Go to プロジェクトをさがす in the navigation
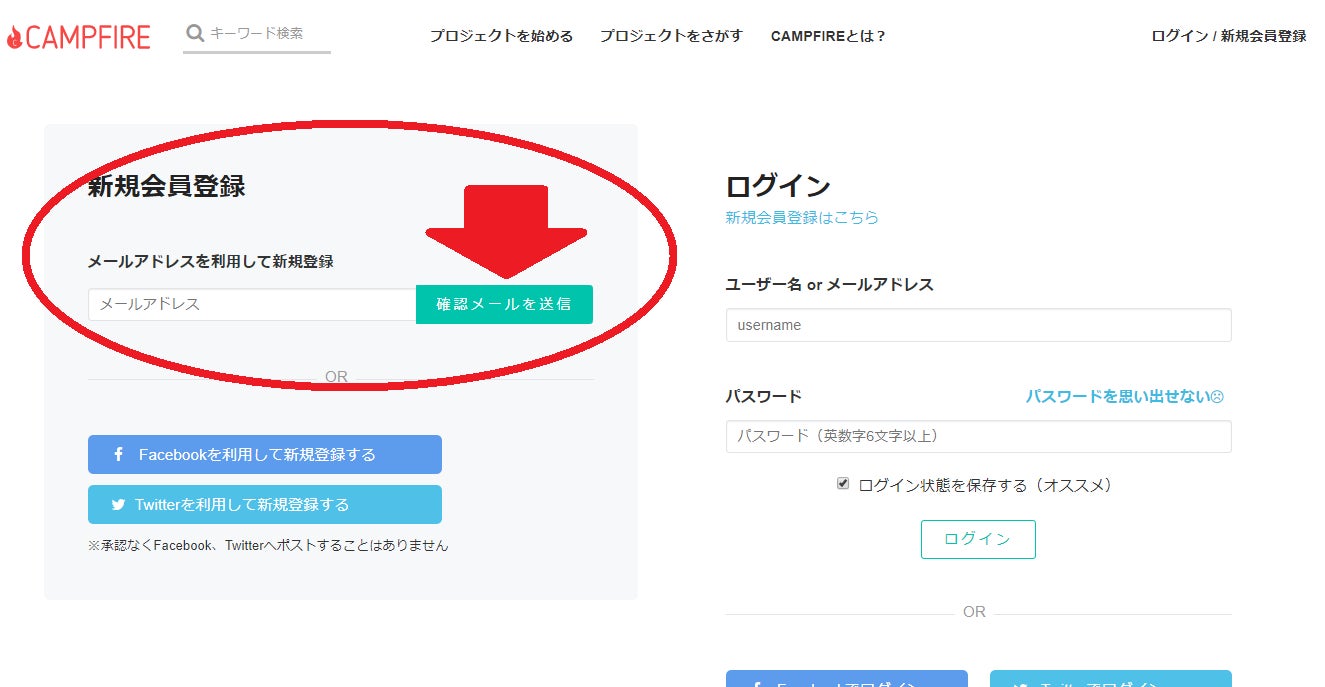Image resolution: width=1325 pixels, height=687 pixels. [671, 36]
